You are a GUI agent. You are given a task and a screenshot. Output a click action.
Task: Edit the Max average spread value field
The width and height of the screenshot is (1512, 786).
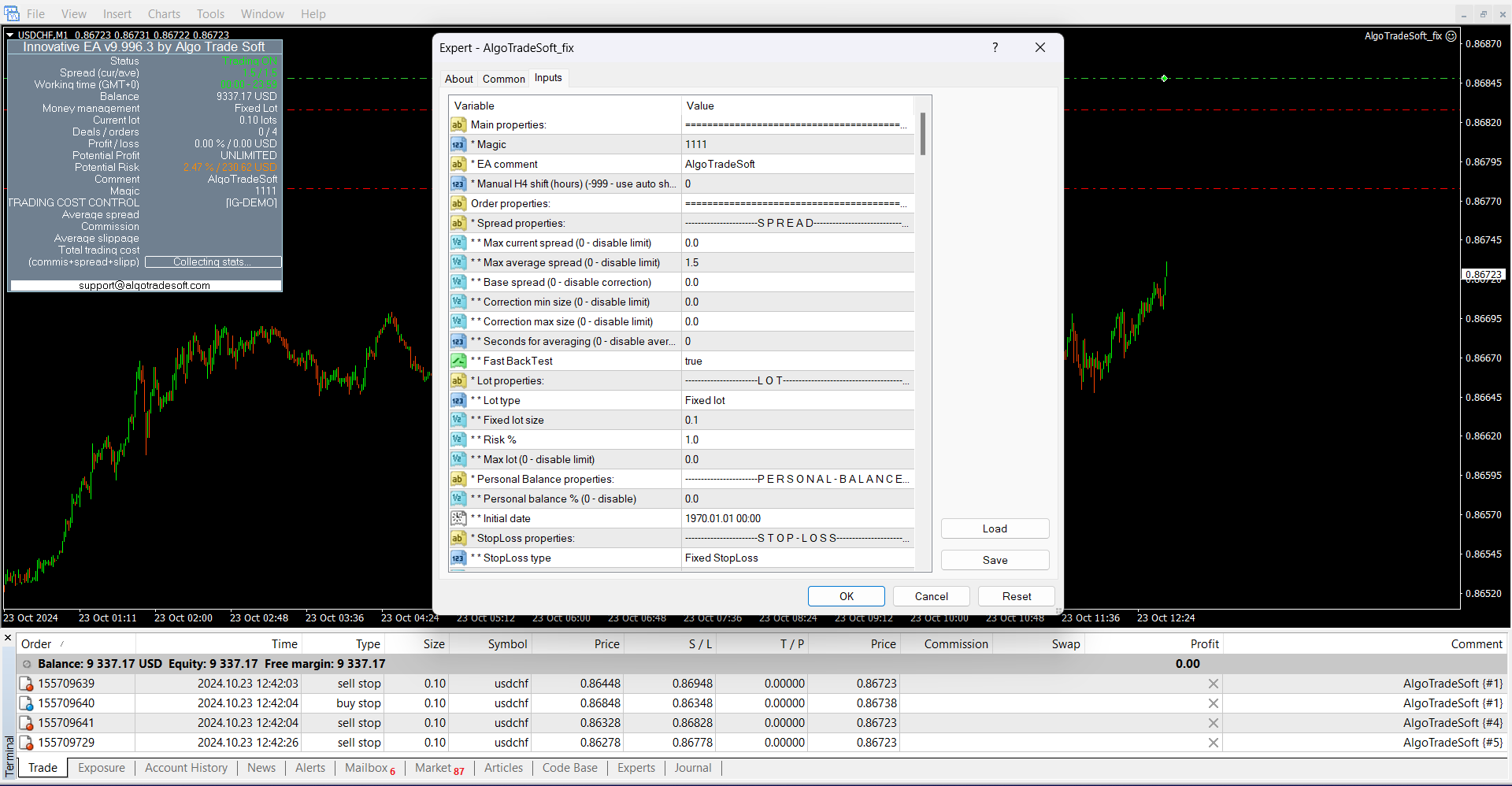[x=795, y=263]
